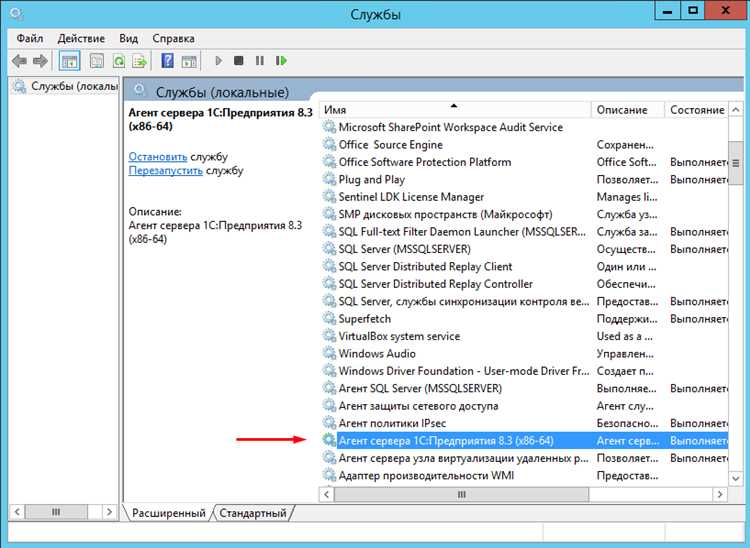Screen dimensions: 750x548
Task: Select SQL Full-text Filter Daemon Launcher row
Action: pyautogui.click(x=524, y=231)
